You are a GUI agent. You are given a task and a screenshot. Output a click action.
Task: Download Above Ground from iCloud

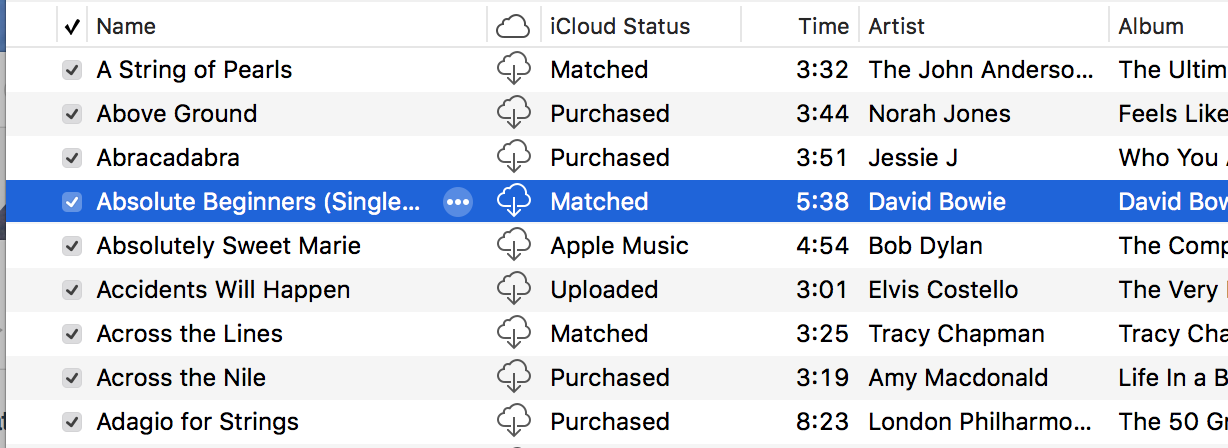click(513, 114)
